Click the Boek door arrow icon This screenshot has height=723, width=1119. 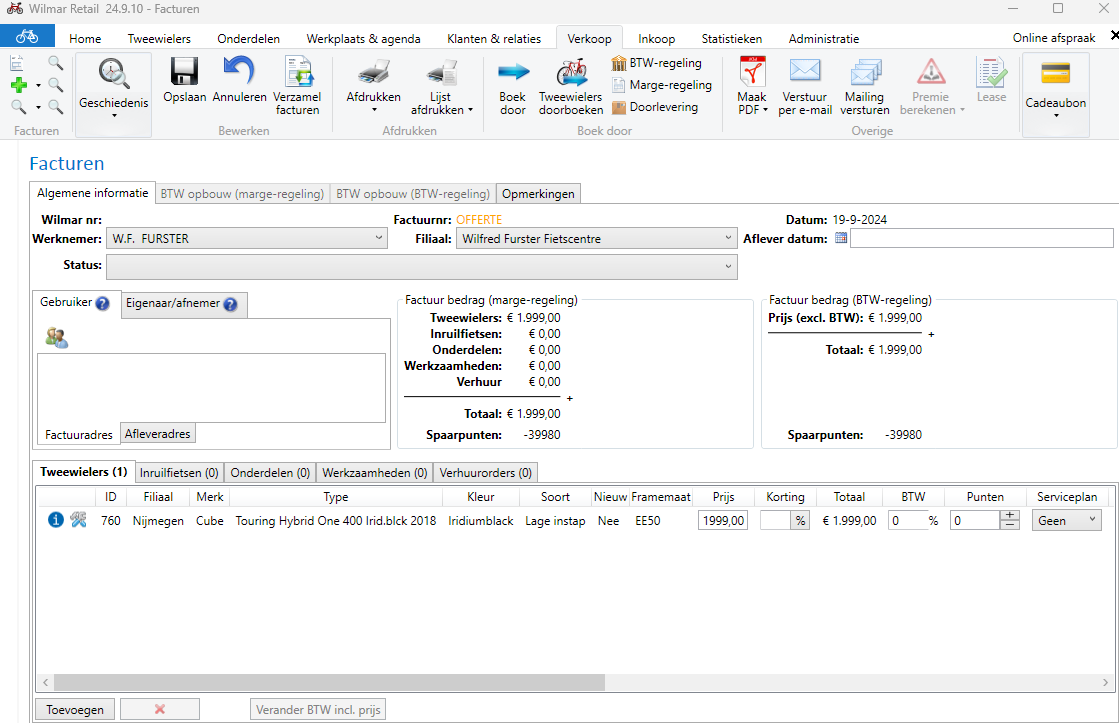coord(513,73)
